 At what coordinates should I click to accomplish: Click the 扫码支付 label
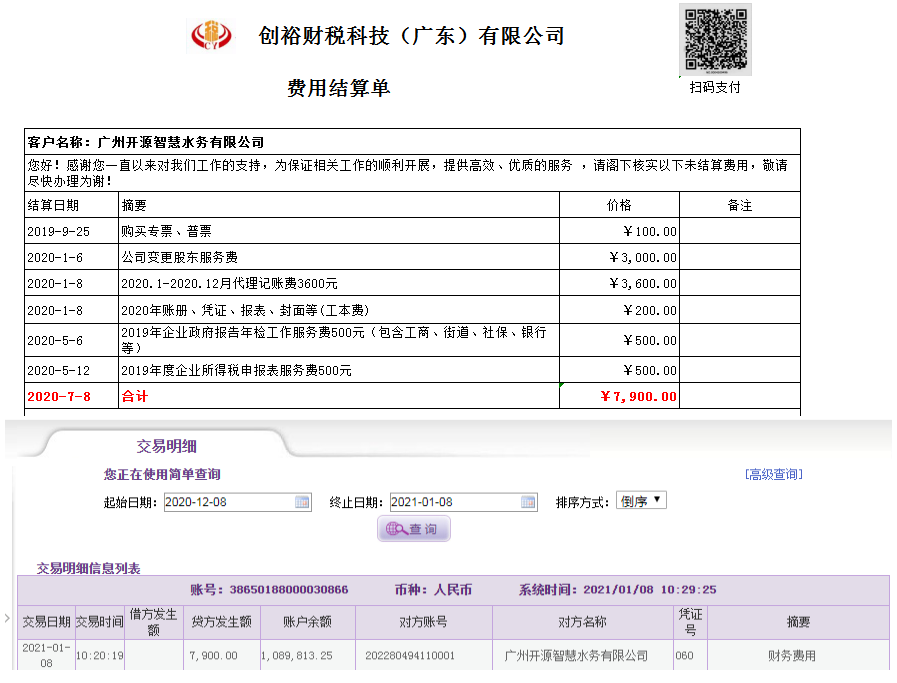click(715, 88)
